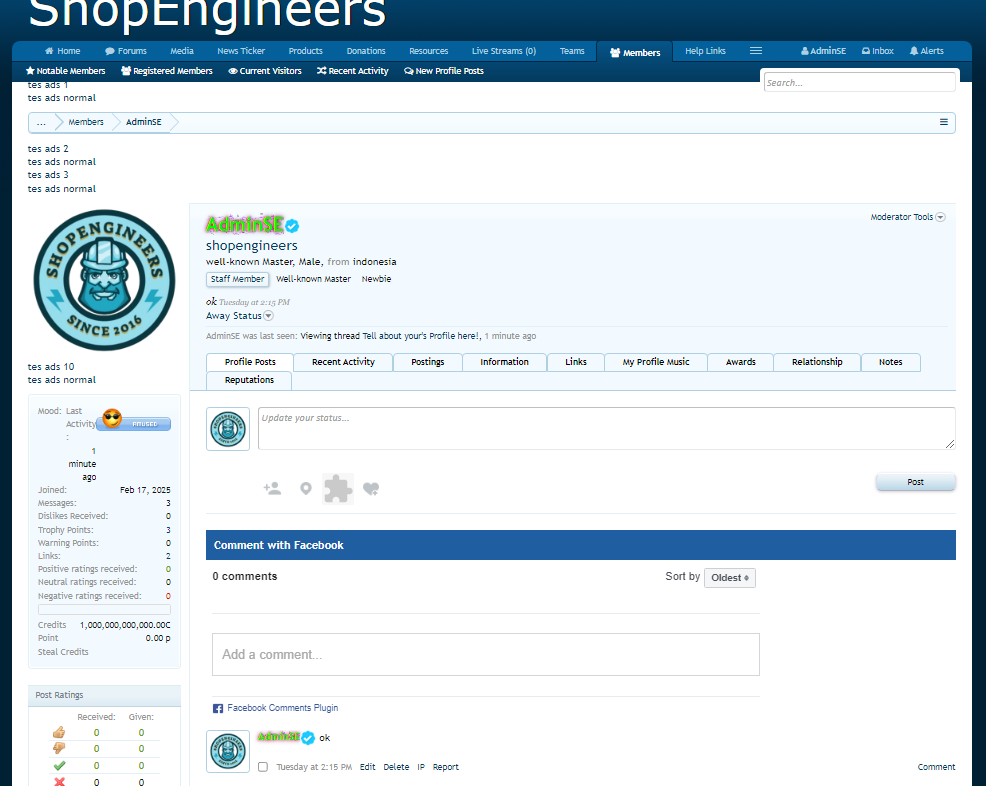Viewport: 986px width, 786px height.
Task: Open the breadcrumb bar list menu icon
Action: [943, 122]
